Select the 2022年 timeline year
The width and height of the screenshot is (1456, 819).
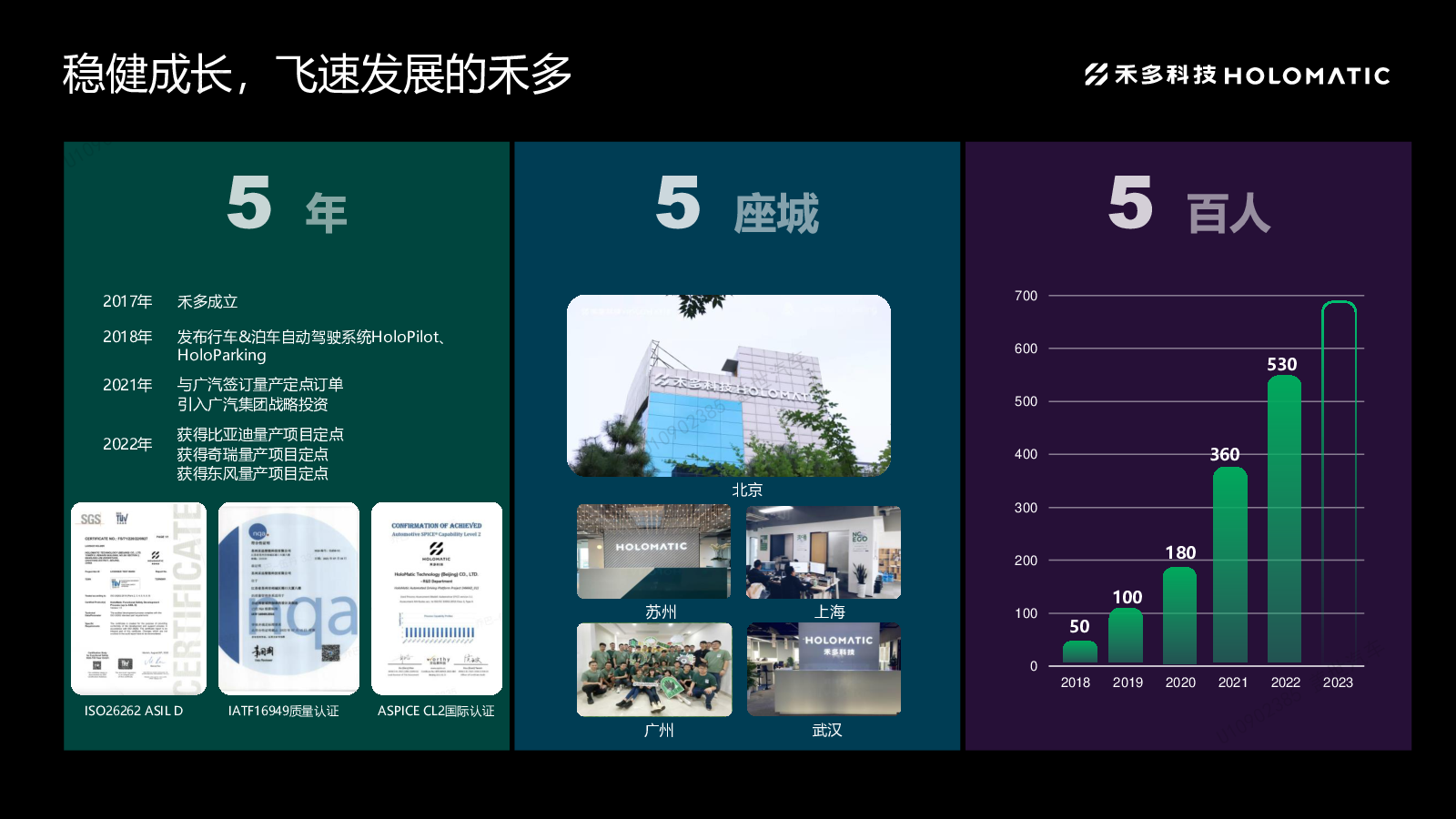[127, 444]
